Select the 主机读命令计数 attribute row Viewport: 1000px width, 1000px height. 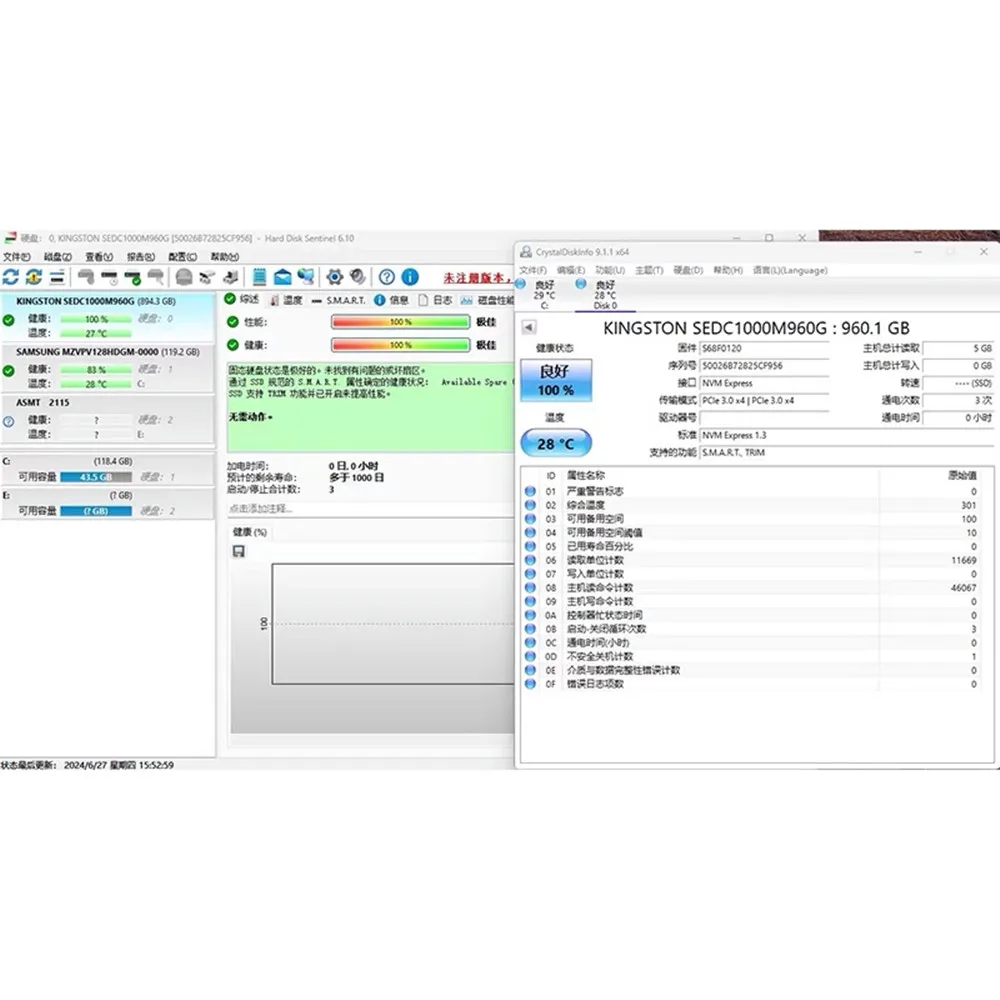click(x=751, y=587)
